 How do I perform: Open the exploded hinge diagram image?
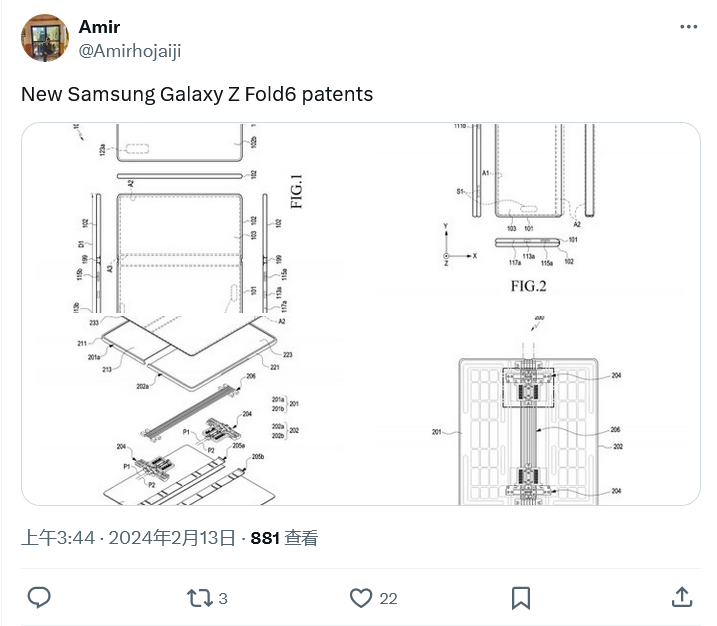[x=191, y=410]
